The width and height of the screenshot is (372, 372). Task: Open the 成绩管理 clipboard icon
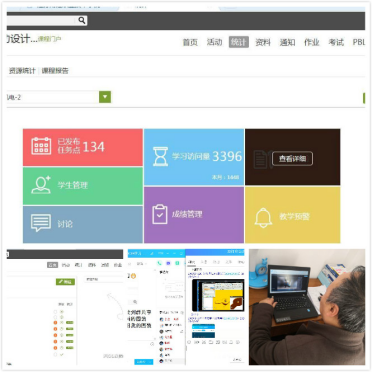tap(160, 214)
